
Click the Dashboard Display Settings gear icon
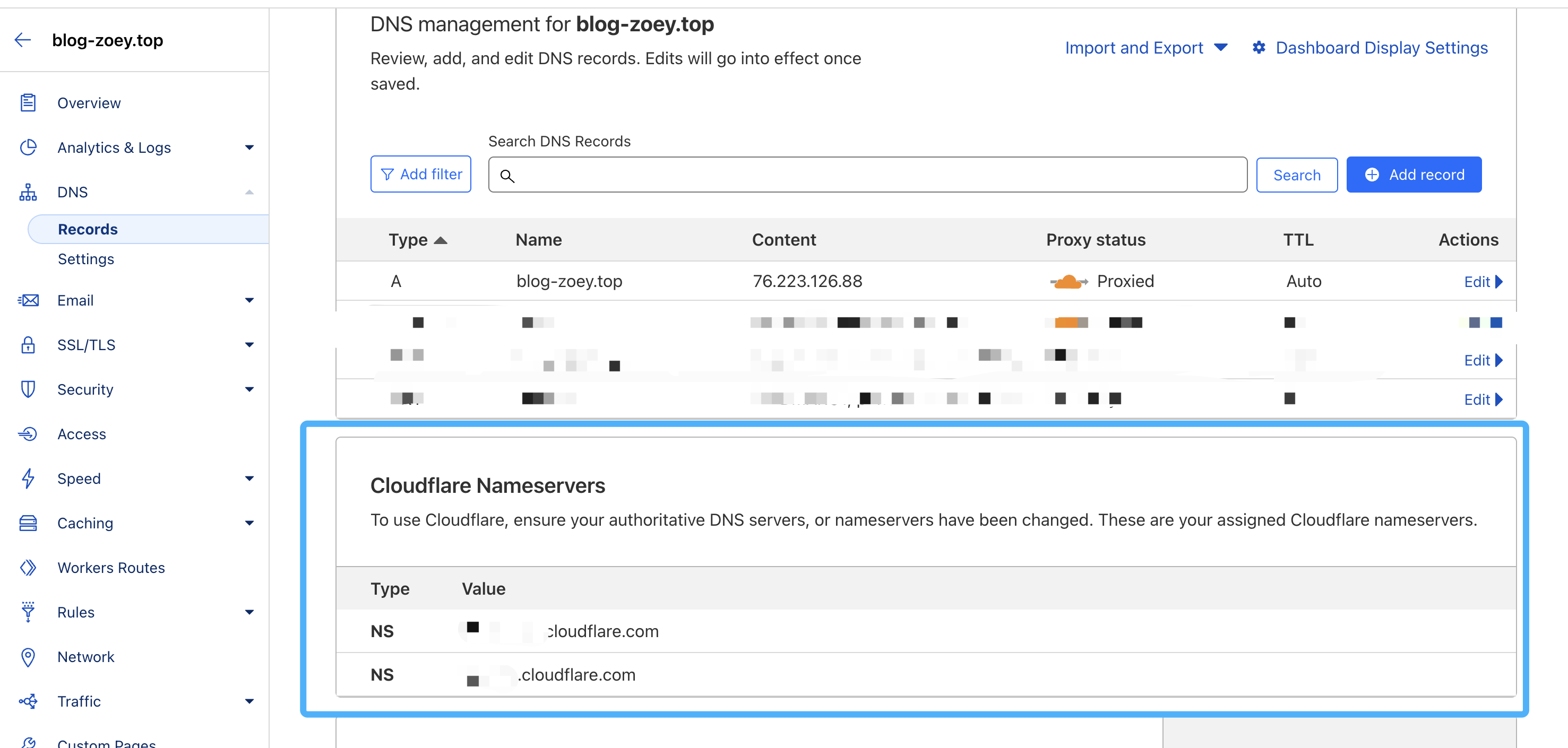(x=1259, y=47)
